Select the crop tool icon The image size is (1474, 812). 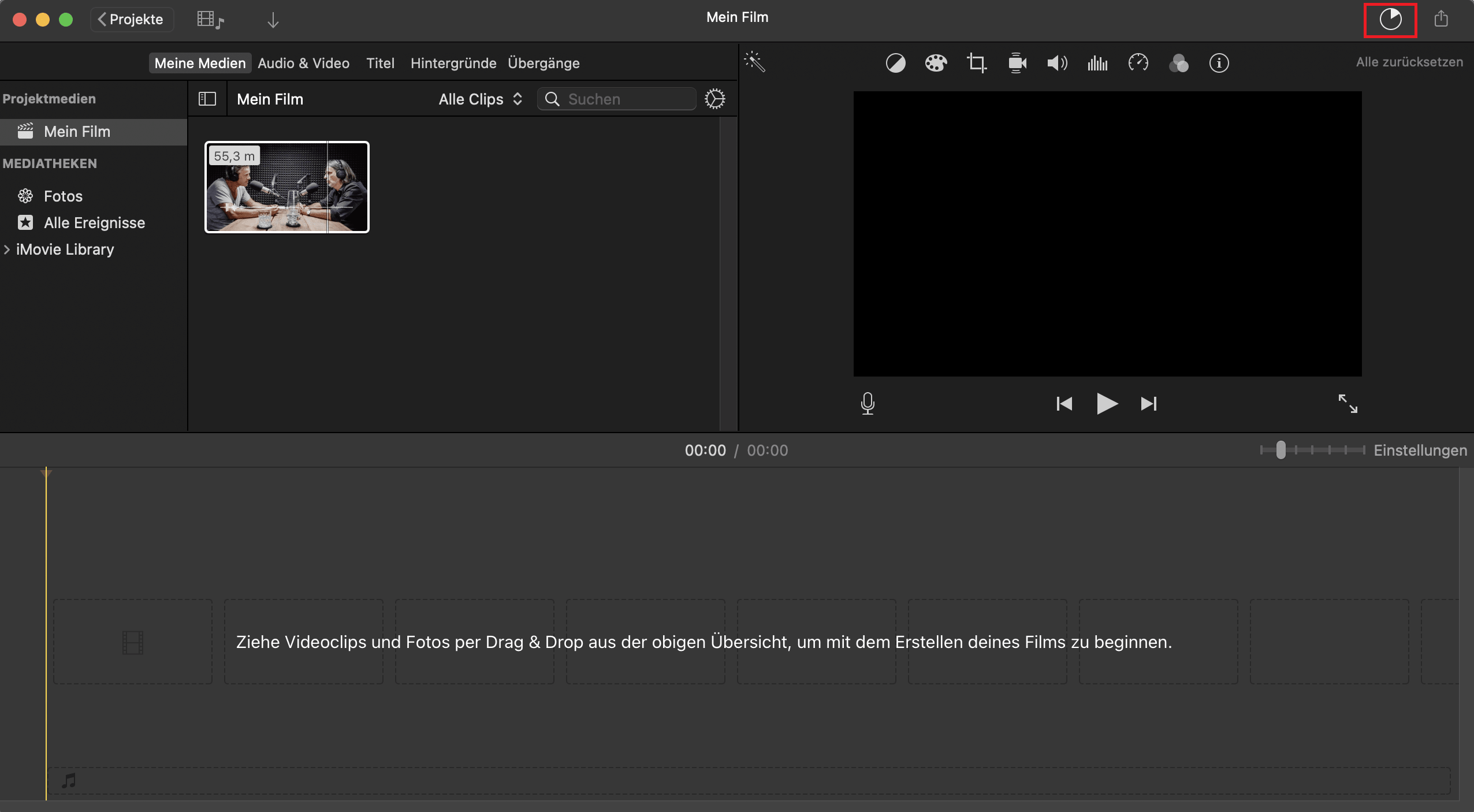[976, 63]
